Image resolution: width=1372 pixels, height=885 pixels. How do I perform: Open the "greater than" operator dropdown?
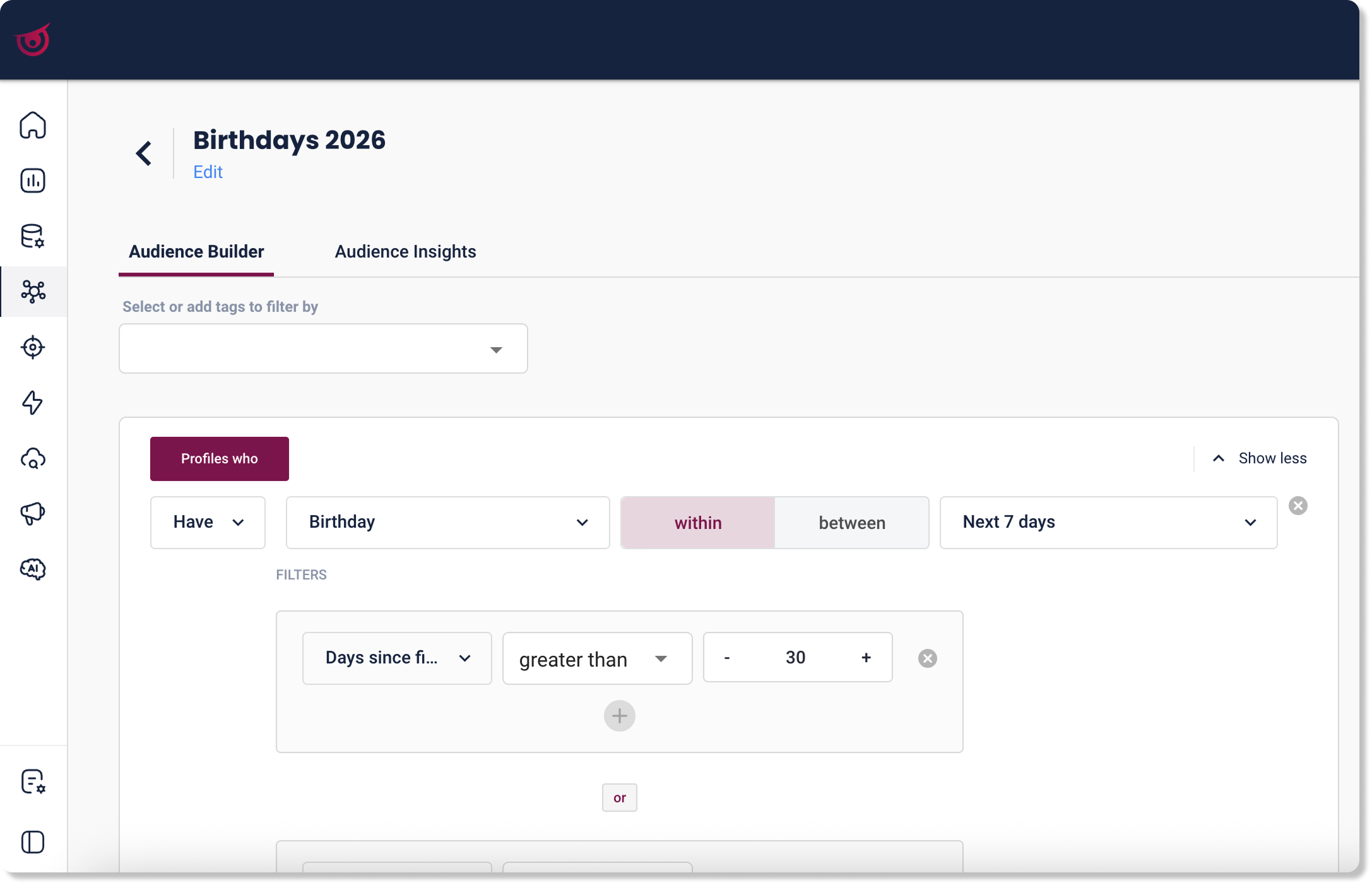pyautogui.click(x=597, y=658)
